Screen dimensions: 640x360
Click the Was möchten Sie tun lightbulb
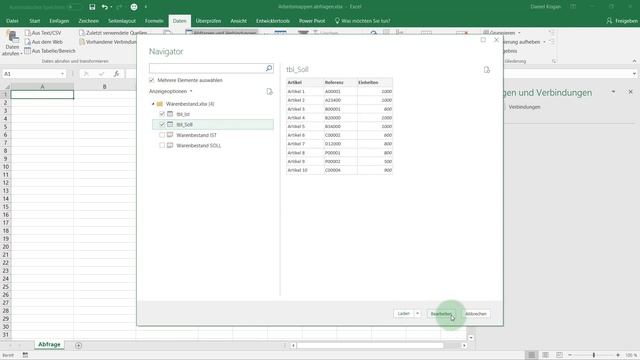337,21
